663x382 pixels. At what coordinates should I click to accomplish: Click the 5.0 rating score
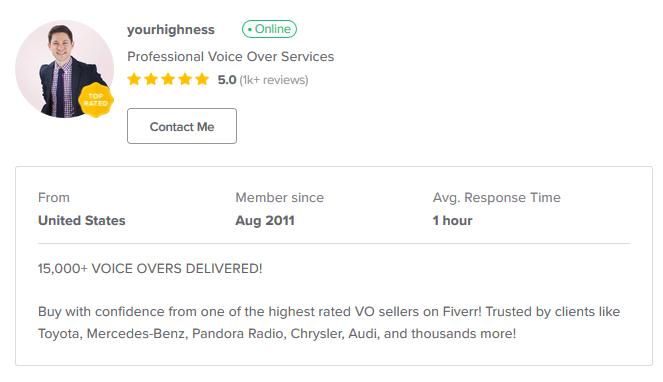(x=227, y=80)
